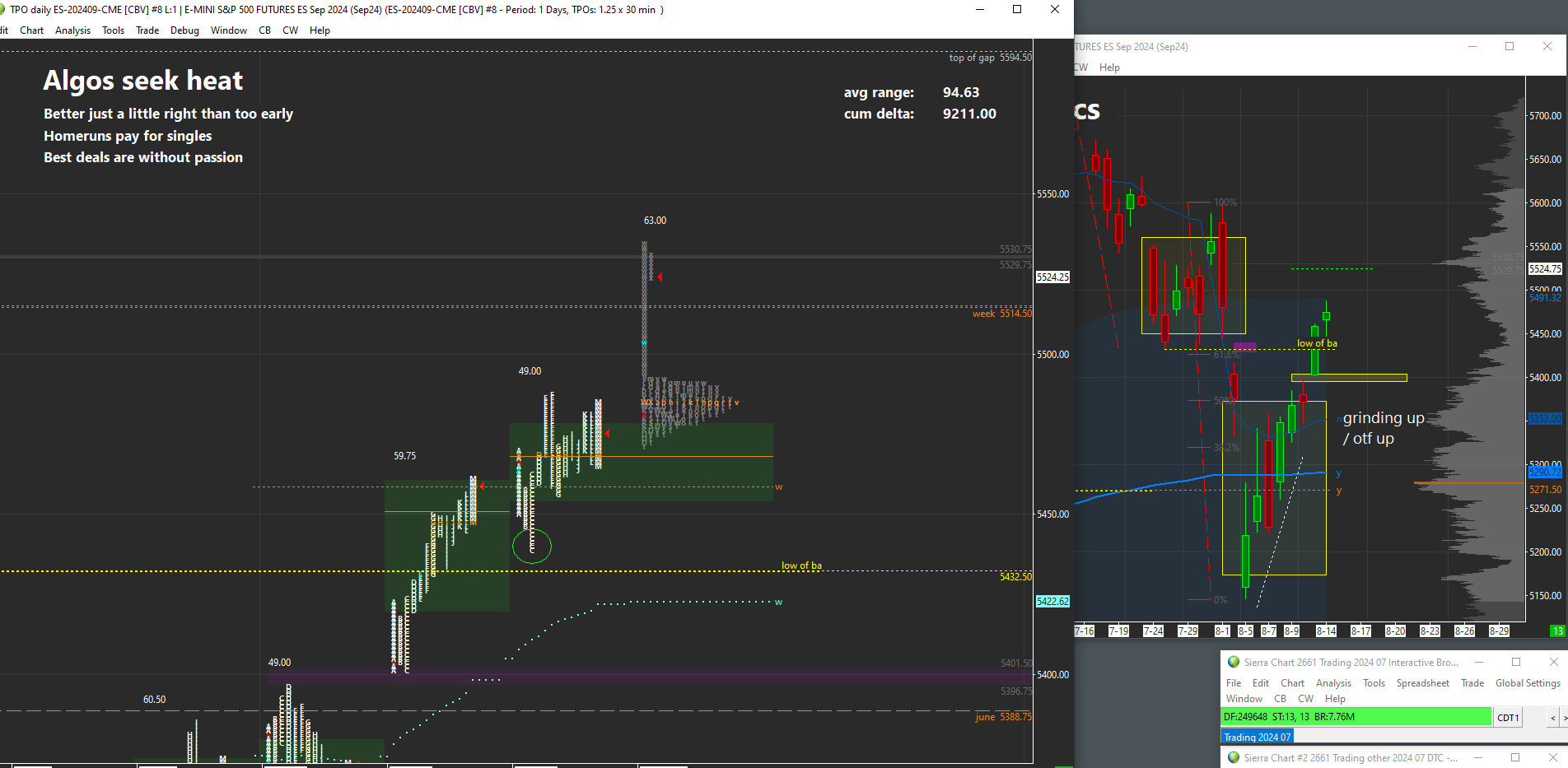
Task: Open the Spreadsheet menu in Sierra Chart 2661
Action: (x=1423, y=683)
